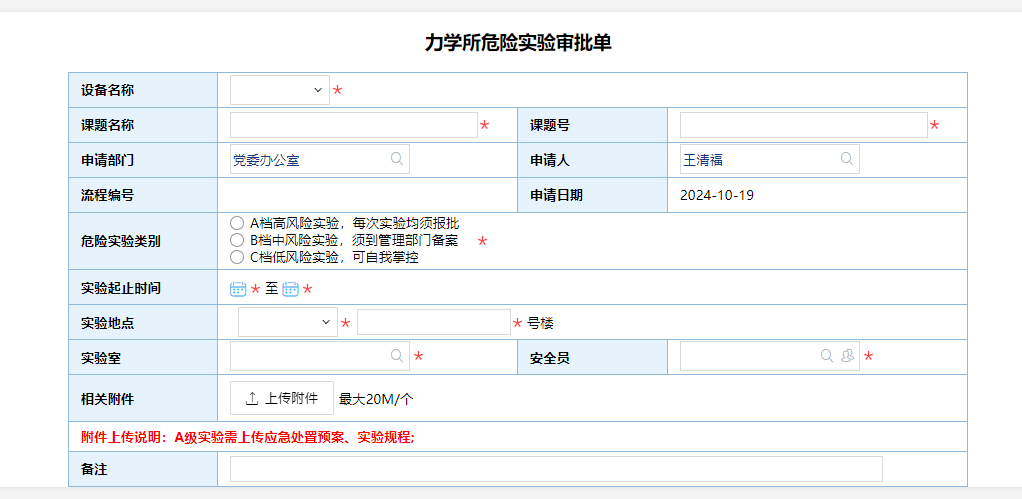
Task: Open the end date calendar picker
Action: [x=290, y=289]
